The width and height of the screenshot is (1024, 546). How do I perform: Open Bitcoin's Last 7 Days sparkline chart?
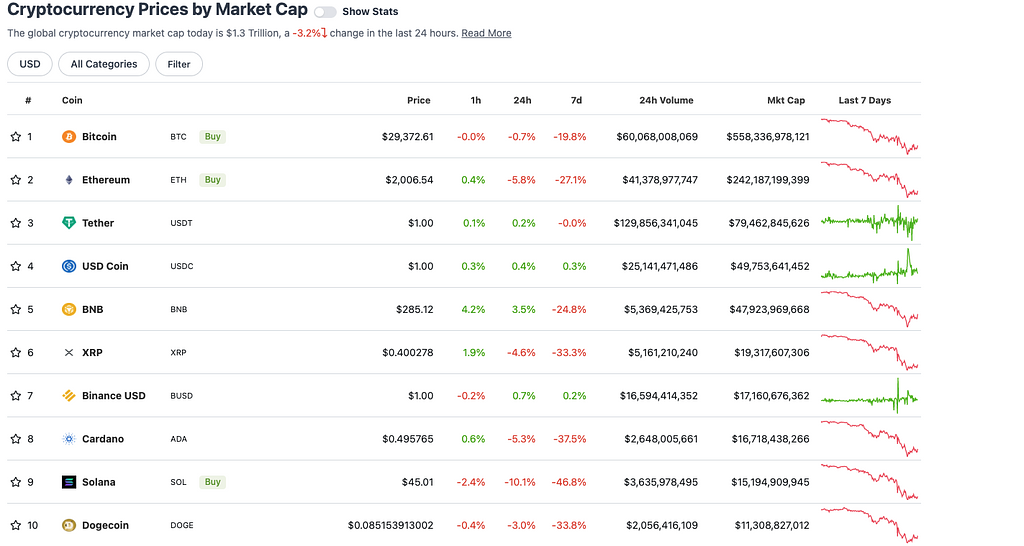click(868, 136)
